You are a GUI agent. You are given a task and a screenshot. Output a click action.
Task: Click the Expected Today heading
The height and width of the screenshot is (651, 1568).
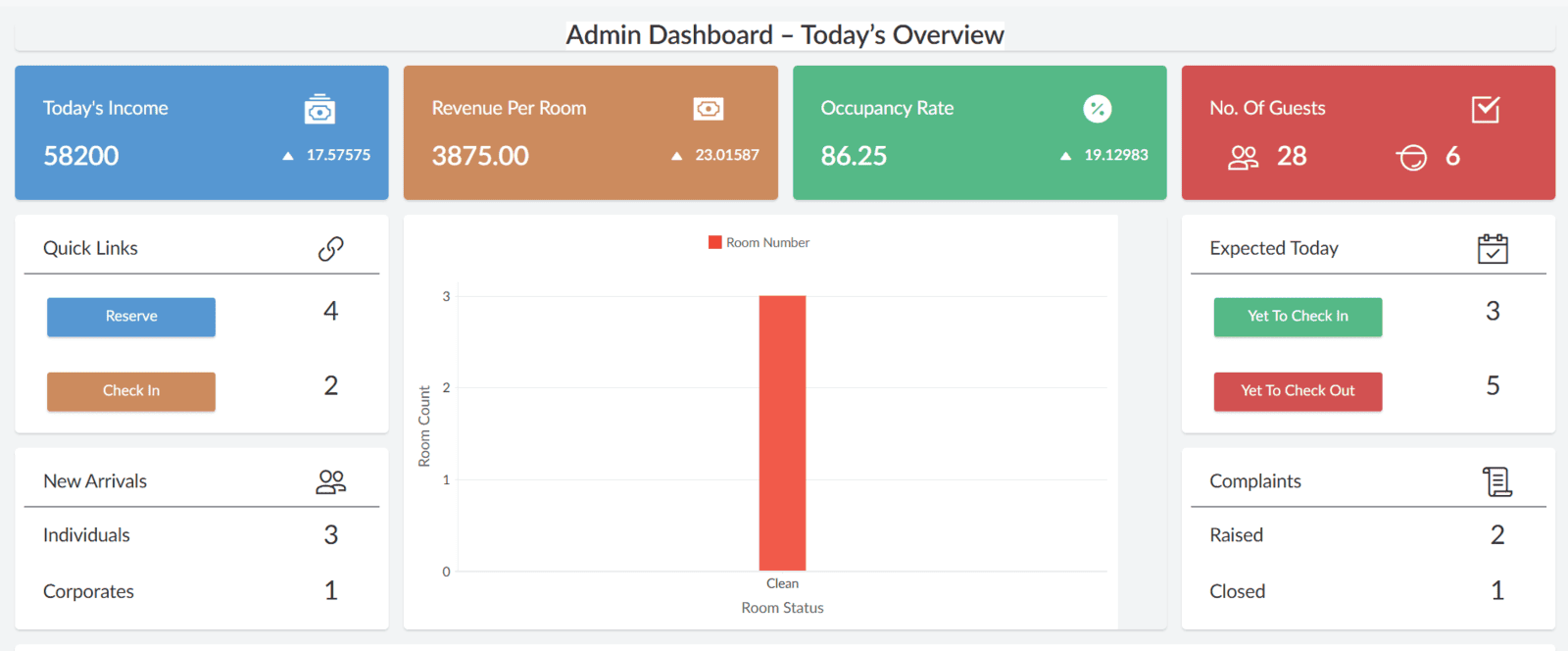1274,249
